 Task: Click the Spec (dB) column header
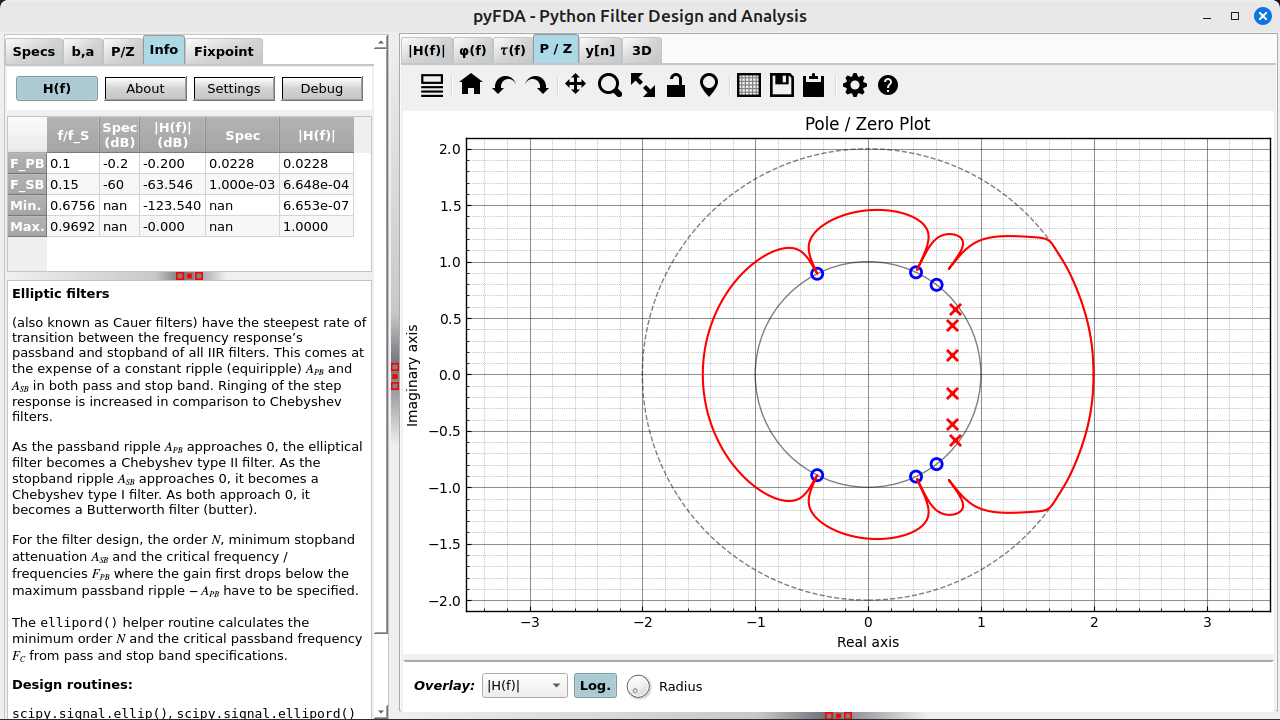click(x=119, y=135)
